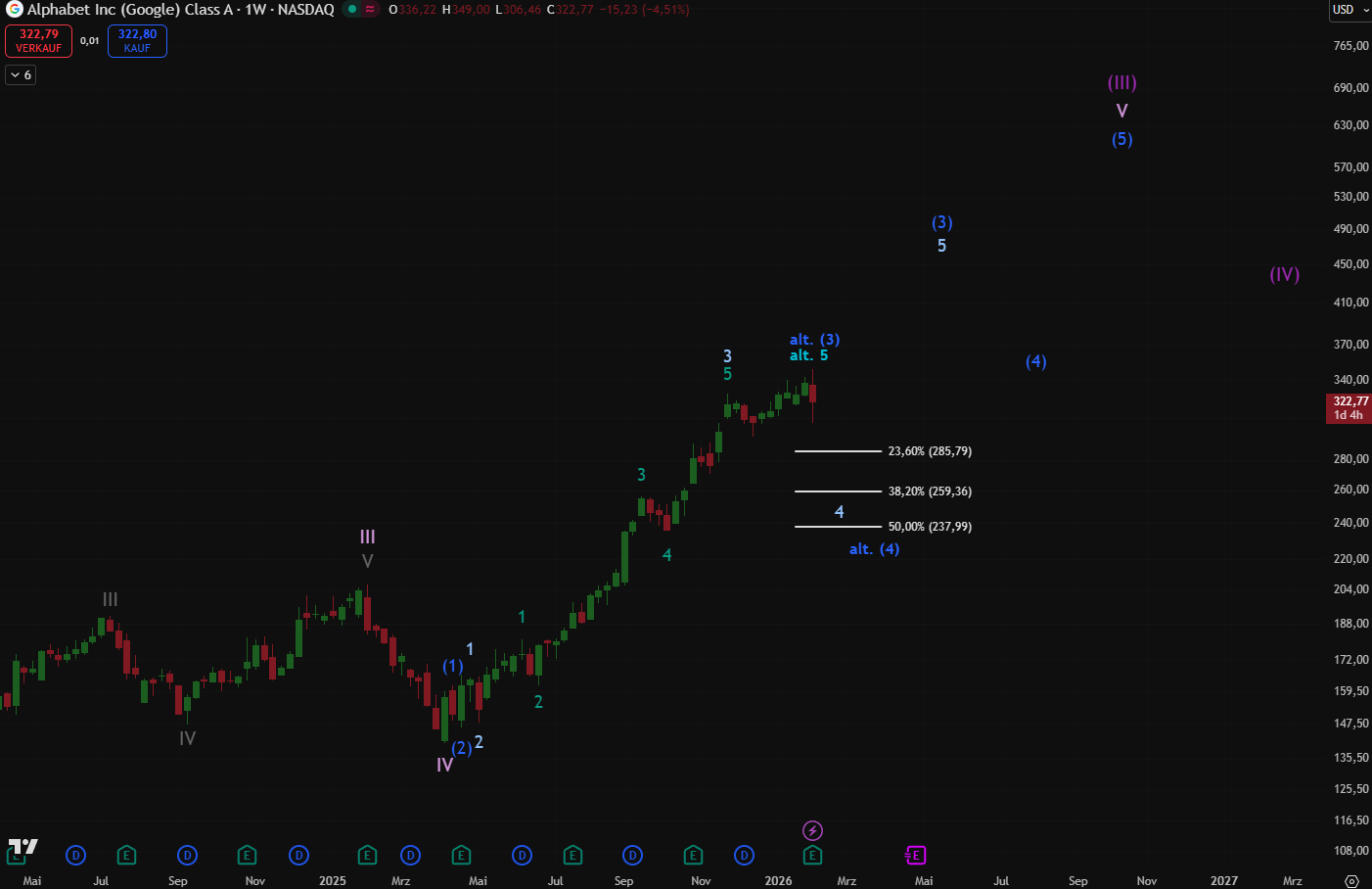The image size is (1372, 889).
Task: Open the purple lightning bolt event marker
Action: pyautogui.click(x=812, y=831)
